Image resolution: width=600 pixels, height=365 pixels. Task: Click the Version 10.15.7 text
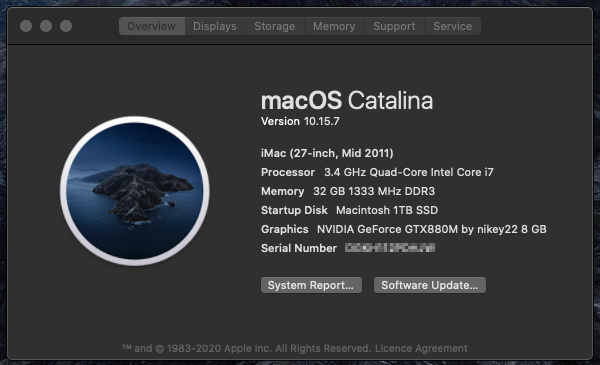pyautogui.click(x=300, y=121)
